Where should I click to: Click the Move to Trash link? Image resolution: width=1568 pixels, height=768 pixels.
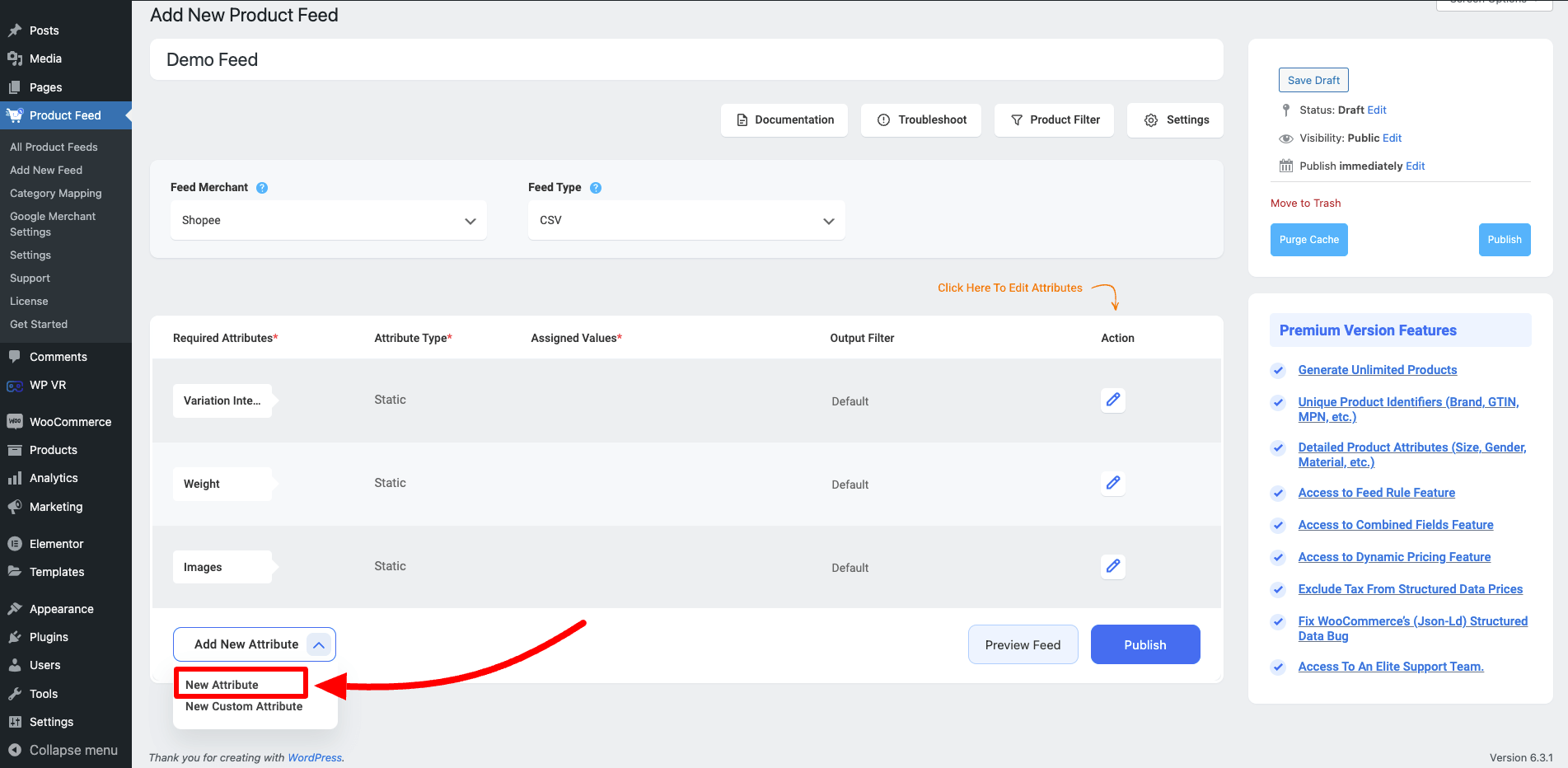(x=1305, y=203)
